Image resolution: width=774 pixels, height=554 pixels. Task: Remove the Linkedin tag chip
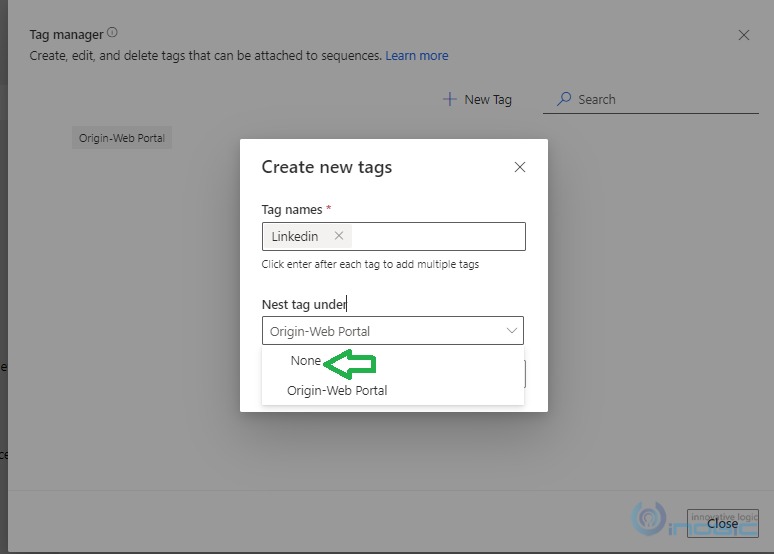click(339, 236)
